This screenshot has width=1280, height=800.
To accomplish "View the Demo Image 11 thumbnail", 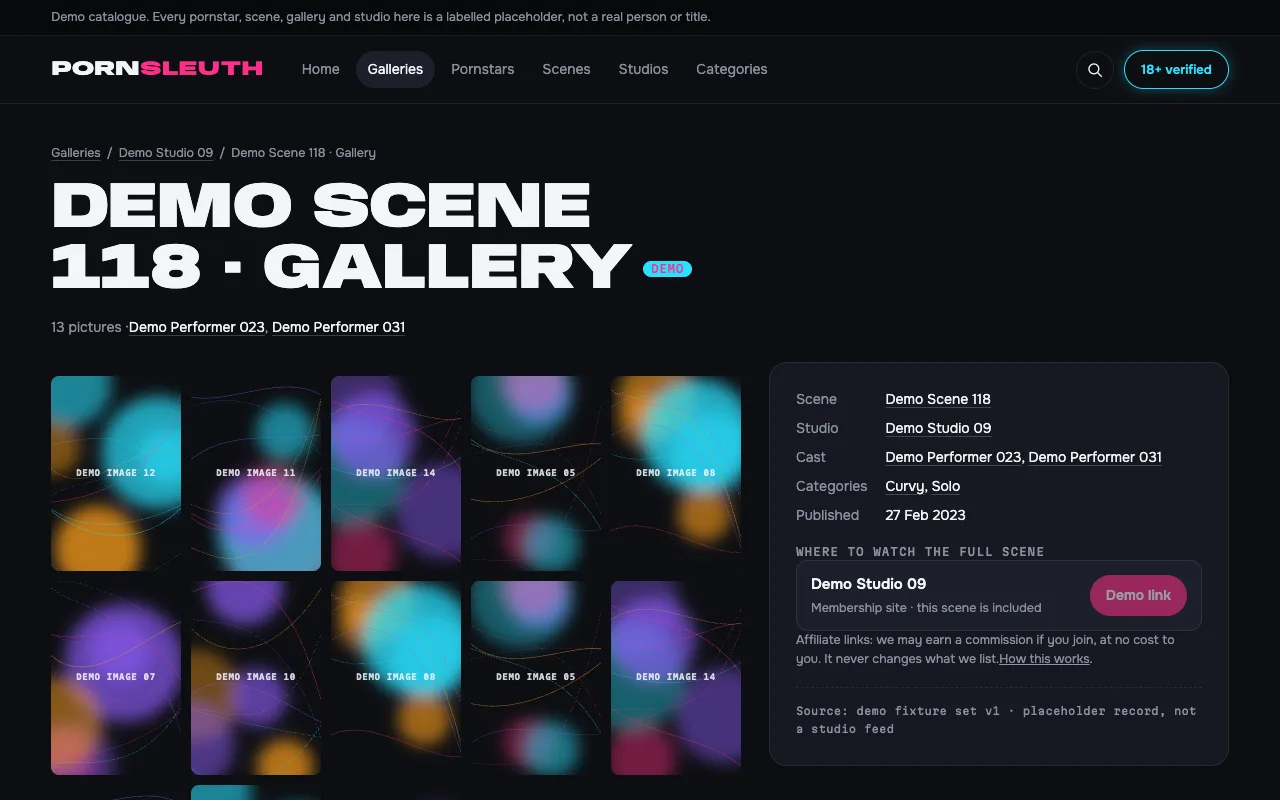I will click(x=256, y=473).
